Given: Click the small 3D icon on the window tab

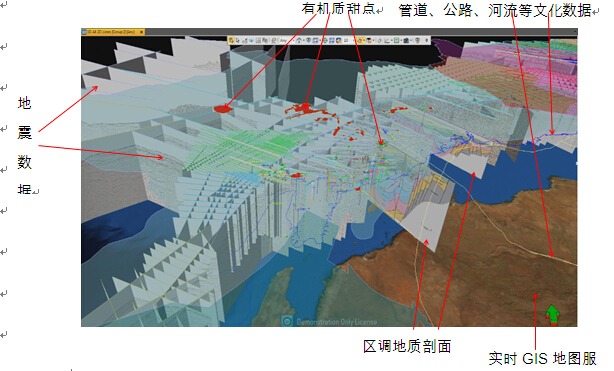Looking at the screenshot, I should tap(84, 32).
